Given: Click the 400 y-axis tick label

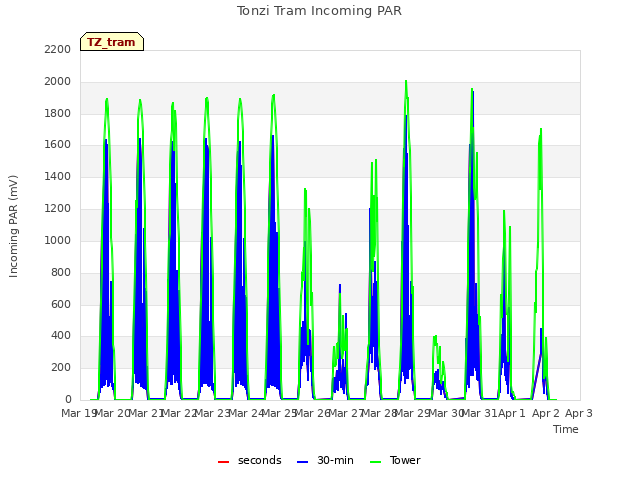Looking at the screenshot, I should (61, 336).
